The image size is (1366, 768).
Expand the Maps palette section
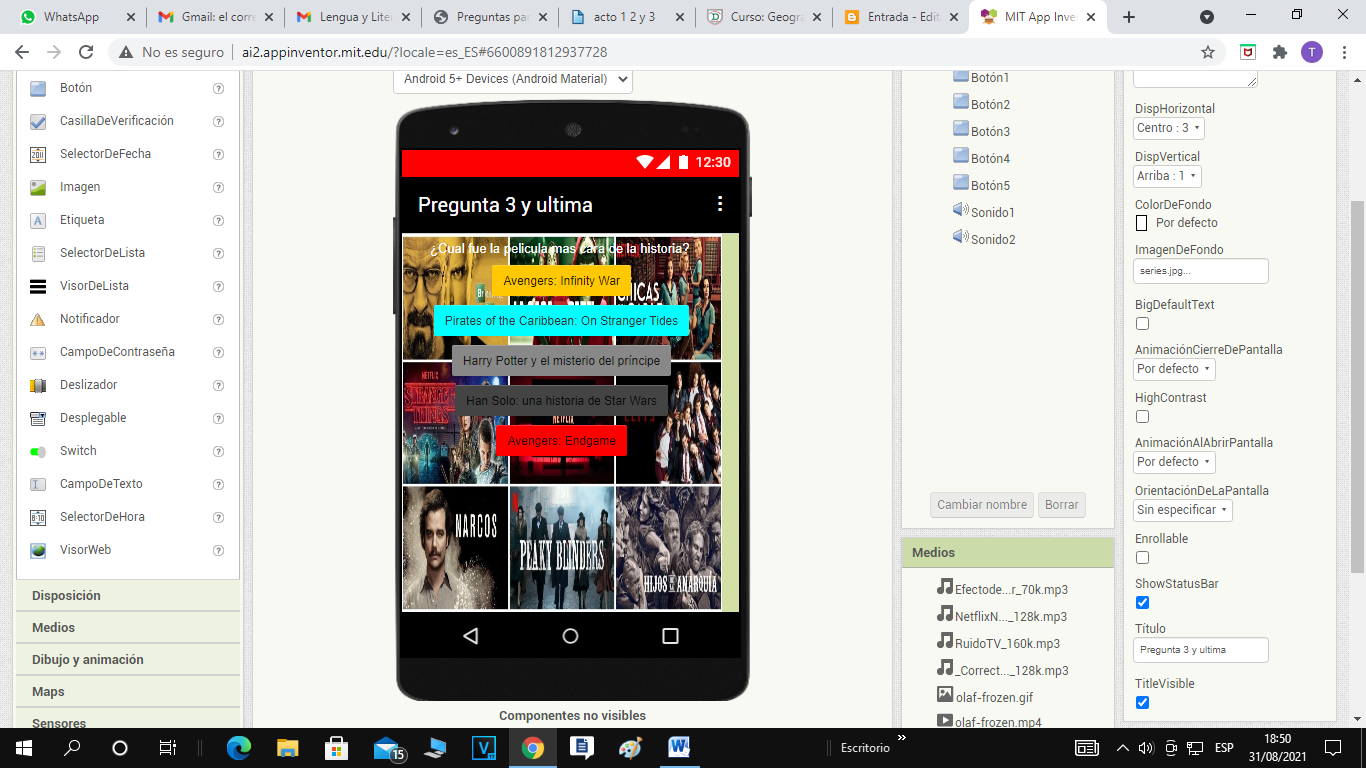point(128,692)
